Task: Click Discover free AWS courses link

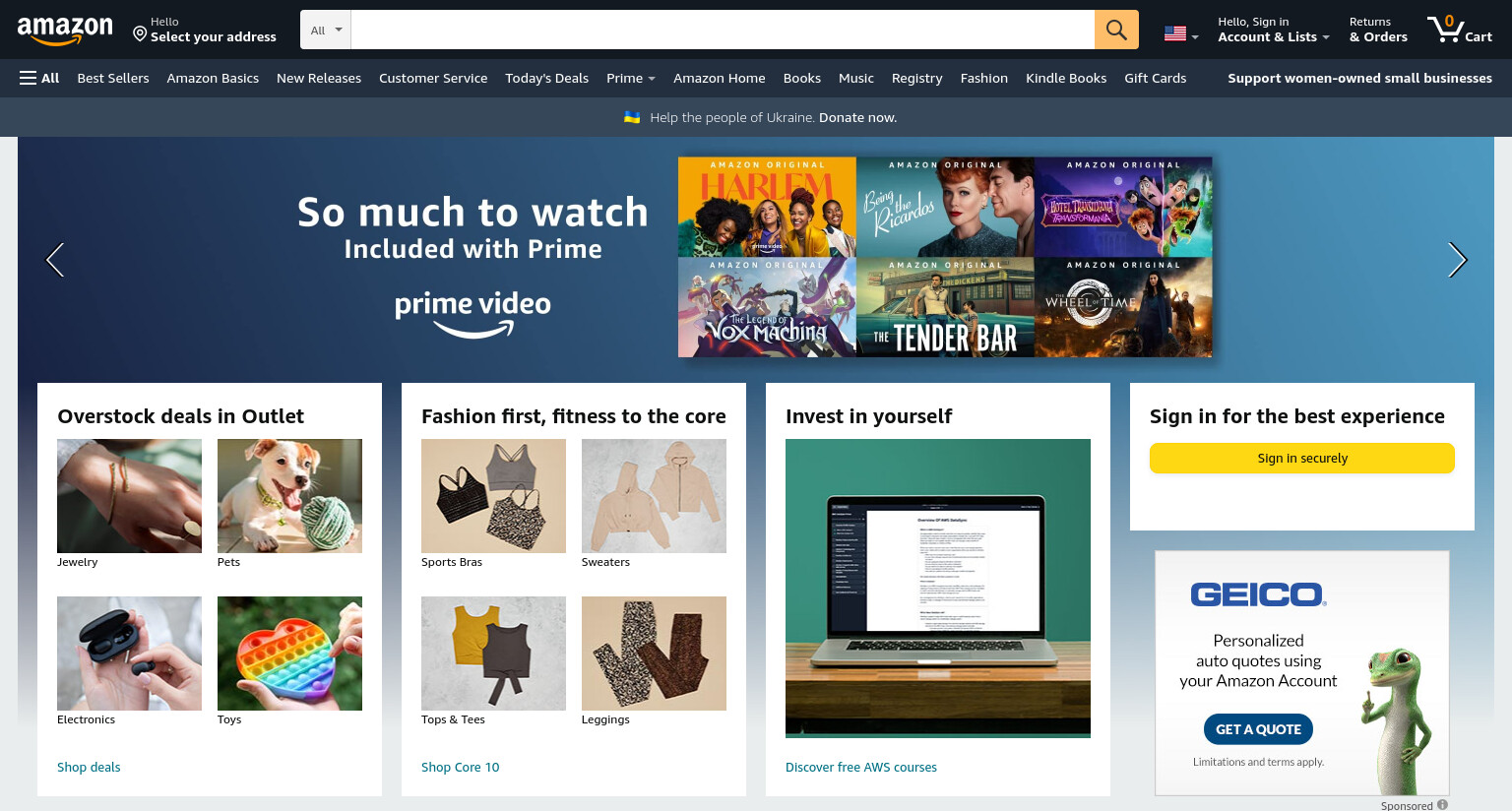Action: (860, 767)
